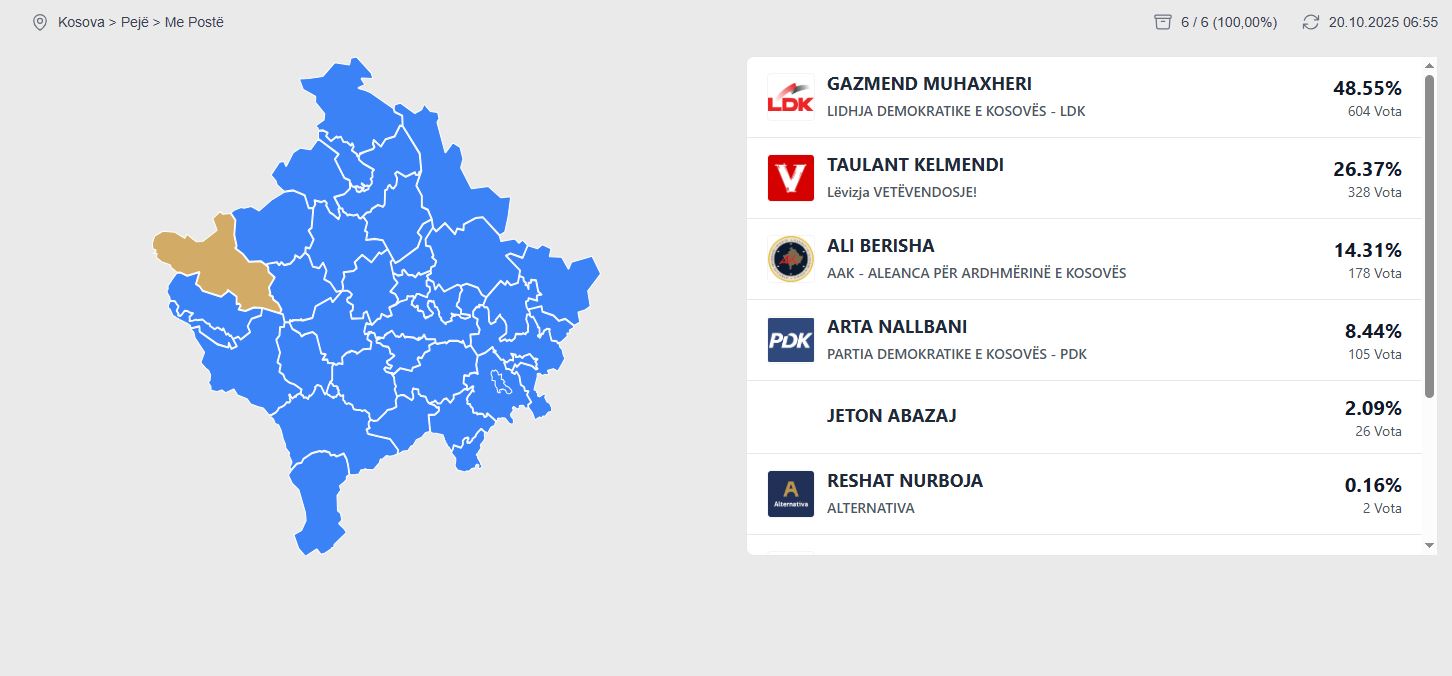This screenshot has height=676, width=1452.
Task: Click the scrollbar down arrow
Action: tap(1429, 545)
